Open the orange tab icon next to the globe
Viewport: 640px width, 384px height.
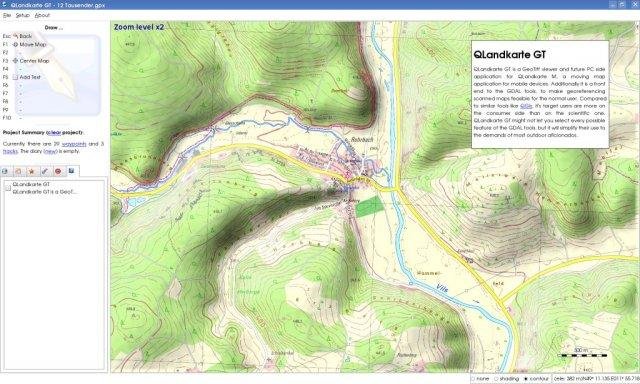pyautogui.click(x=18, y=171)
